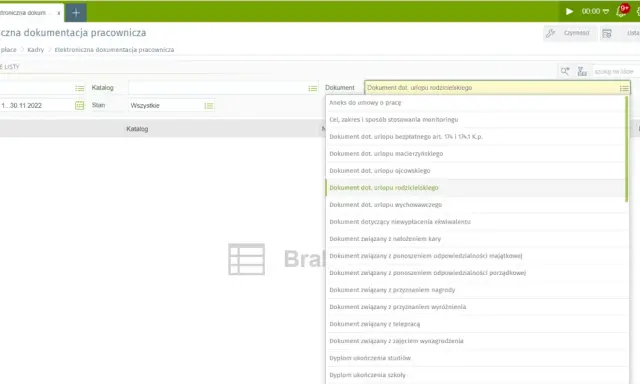This screenshot has width=640, height=384.
Task: Select Cel, zakres i sposób stosowania monitoringu
Action: (476, 120)
